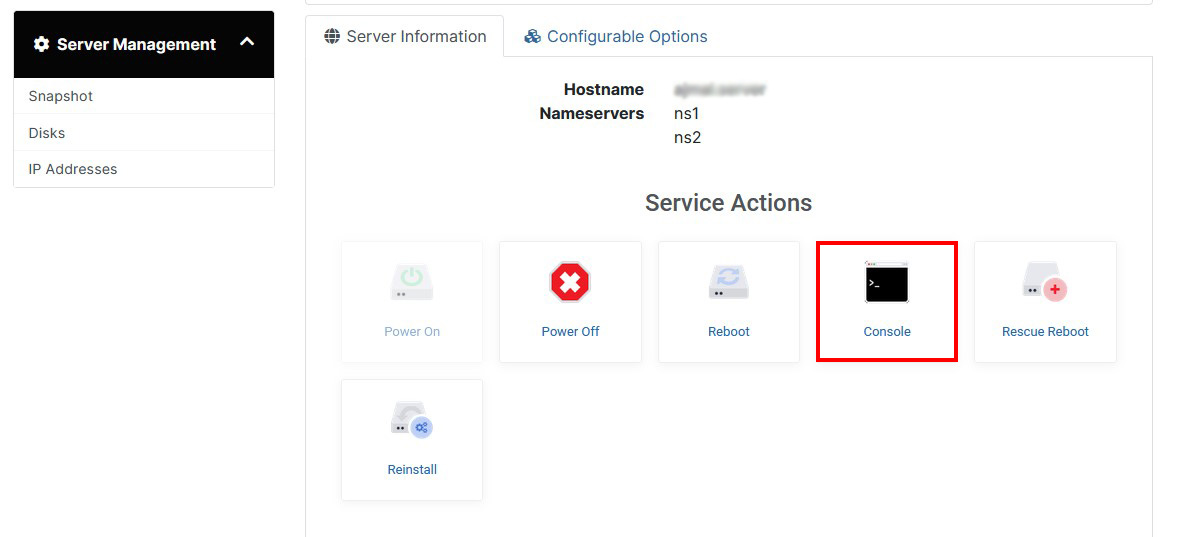Open Disks in the sidebar
Image resolution: width=1183 pixels, height=537 pixels.
point(144,133)
